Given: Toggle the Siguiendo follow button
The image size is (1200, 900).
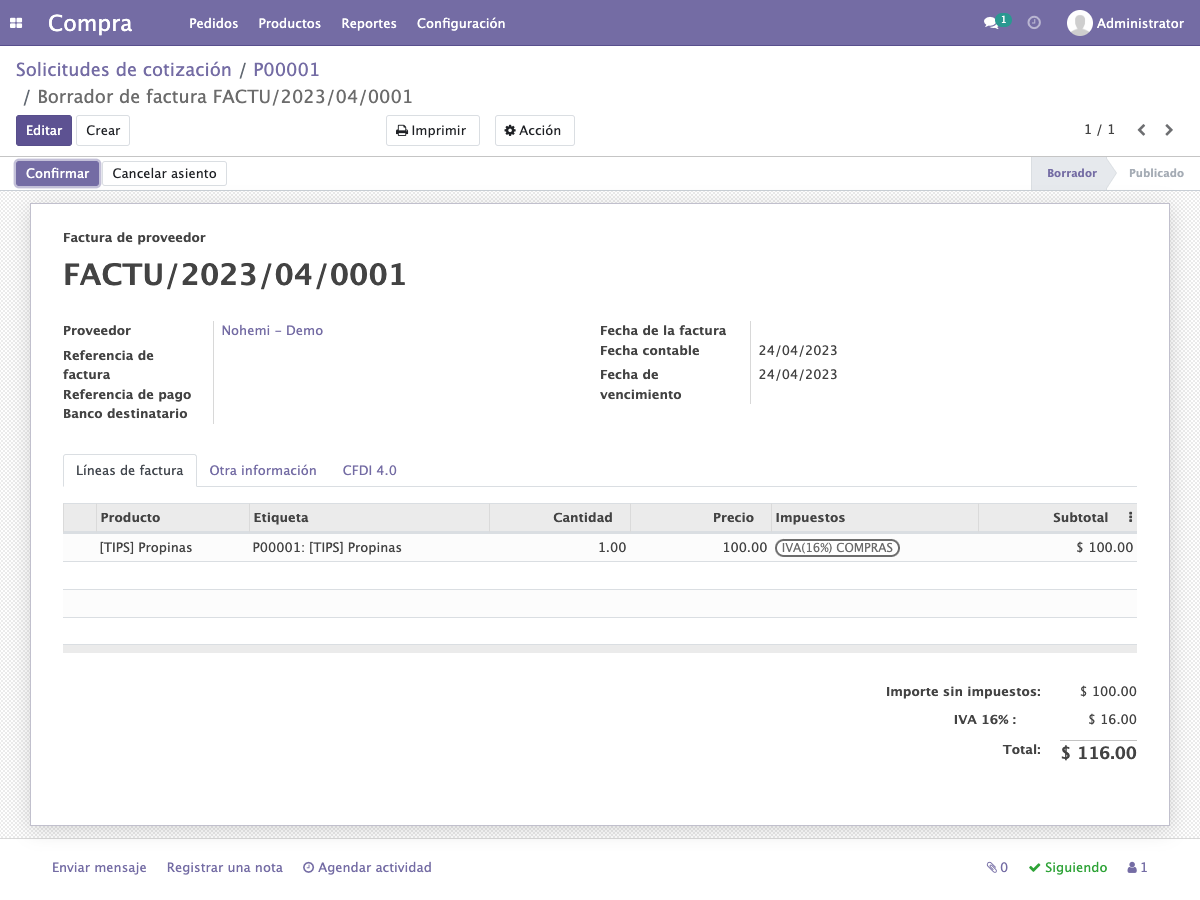Looking at the screenshot, I should [x=1068, y=868].
